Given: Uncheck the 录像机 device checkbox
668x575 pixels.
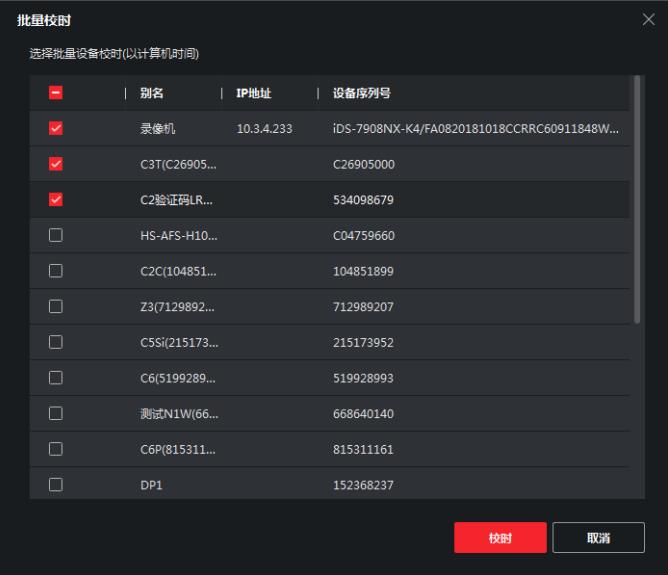Looking at the screenshot, I should 55,129.
